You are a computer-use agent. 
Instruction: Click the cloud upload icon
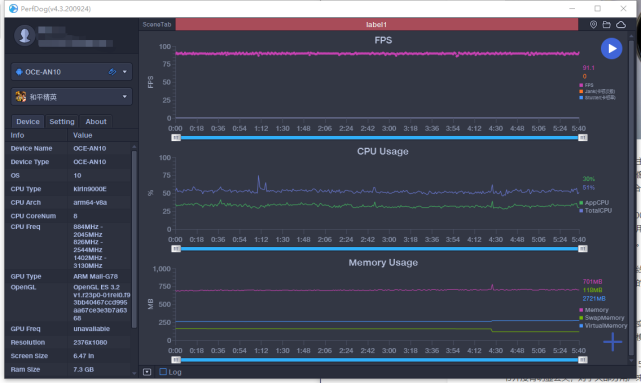pos(621,25)
